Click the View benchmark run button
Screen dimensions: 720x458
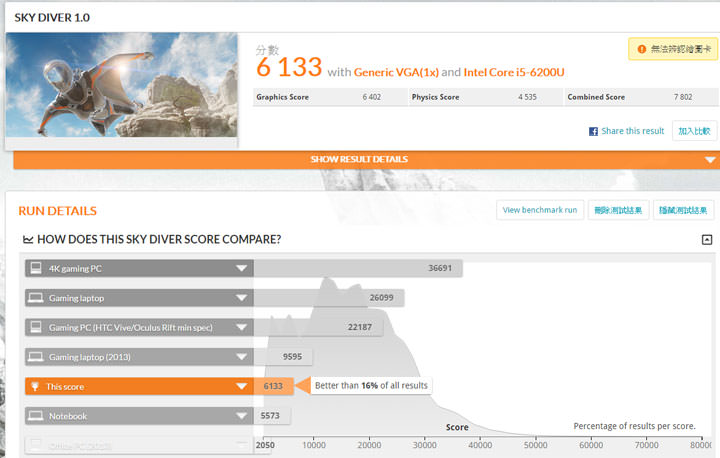click(540, 210)
